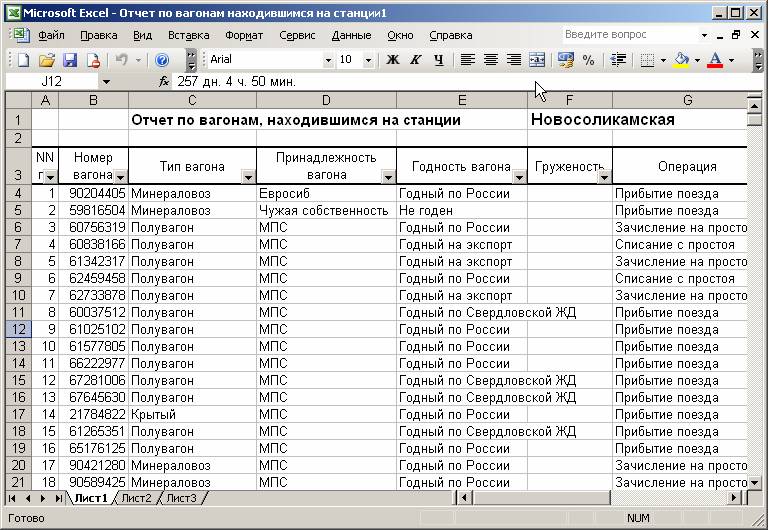Image resolution: width=768 pixels, height=530 pixels.
Task: Apply the yellow fill color
Action: [x=681, y=60]
